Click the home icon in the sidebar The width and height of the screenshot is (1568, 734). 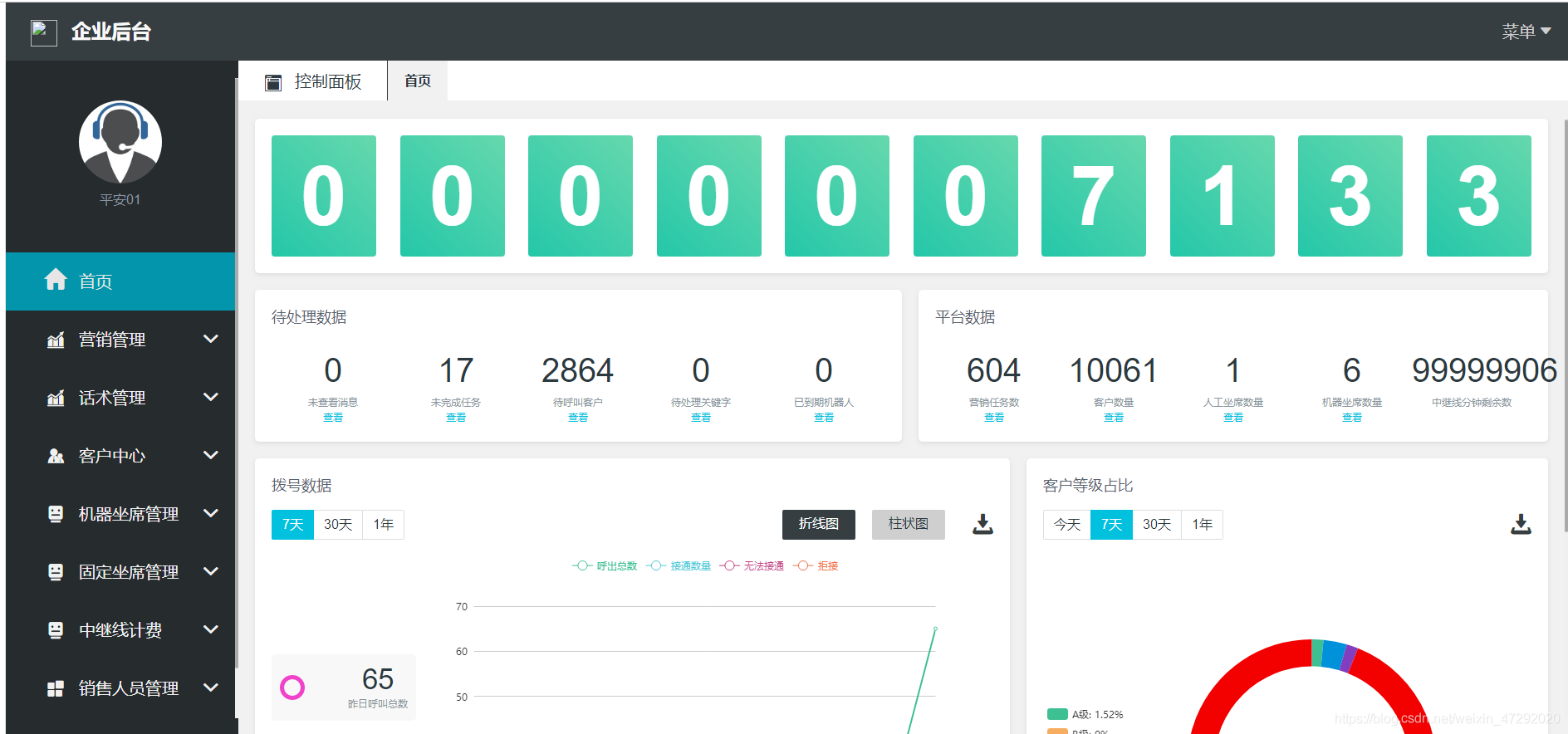point(56,281)
